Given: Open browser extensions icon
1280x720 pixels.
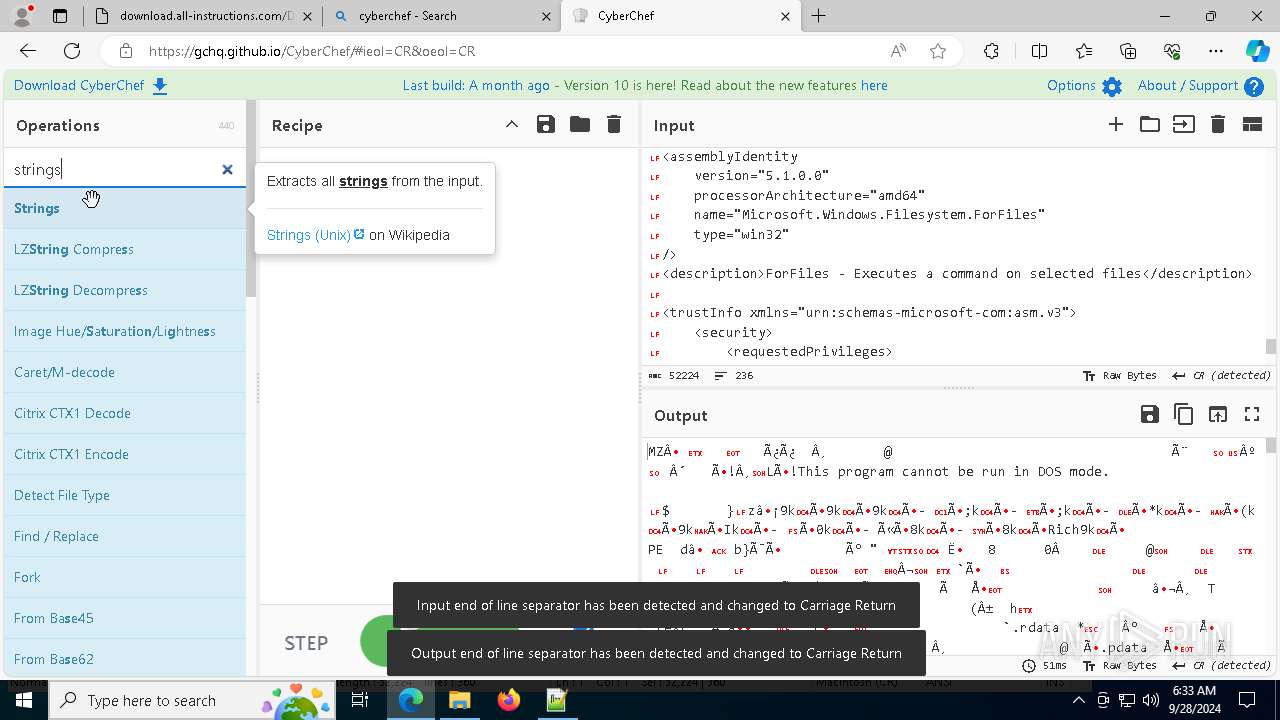Looking at the screenshot, I should [x=991, y=51].
